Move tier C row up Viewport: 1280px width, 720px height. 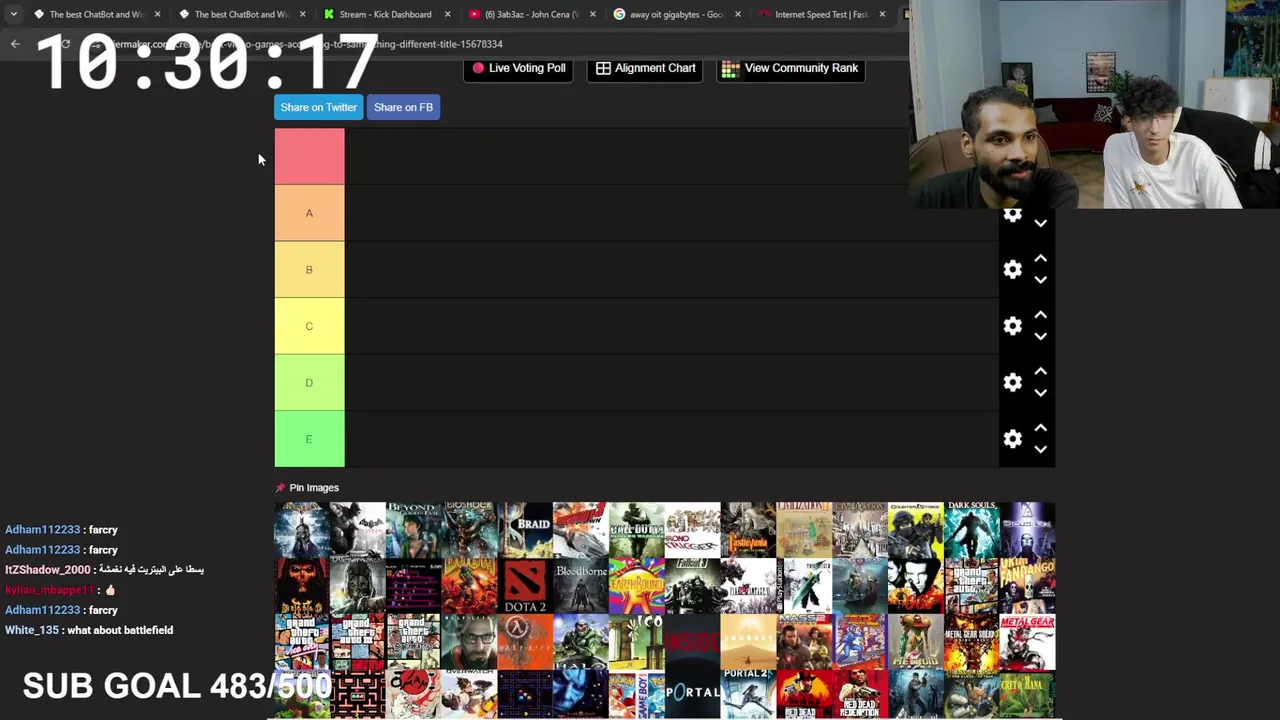1041,314
